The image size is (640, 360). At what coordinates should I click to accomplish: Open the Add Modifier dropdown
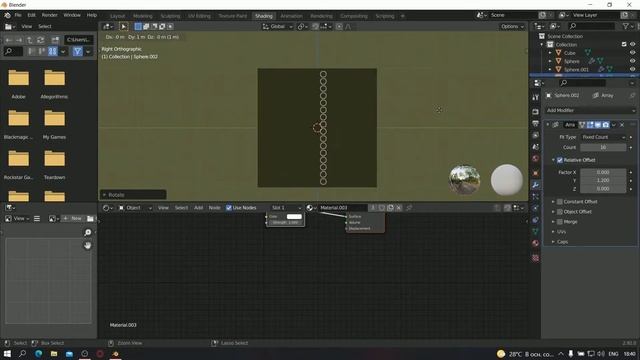pyautogui.click(x=591, y=110)
